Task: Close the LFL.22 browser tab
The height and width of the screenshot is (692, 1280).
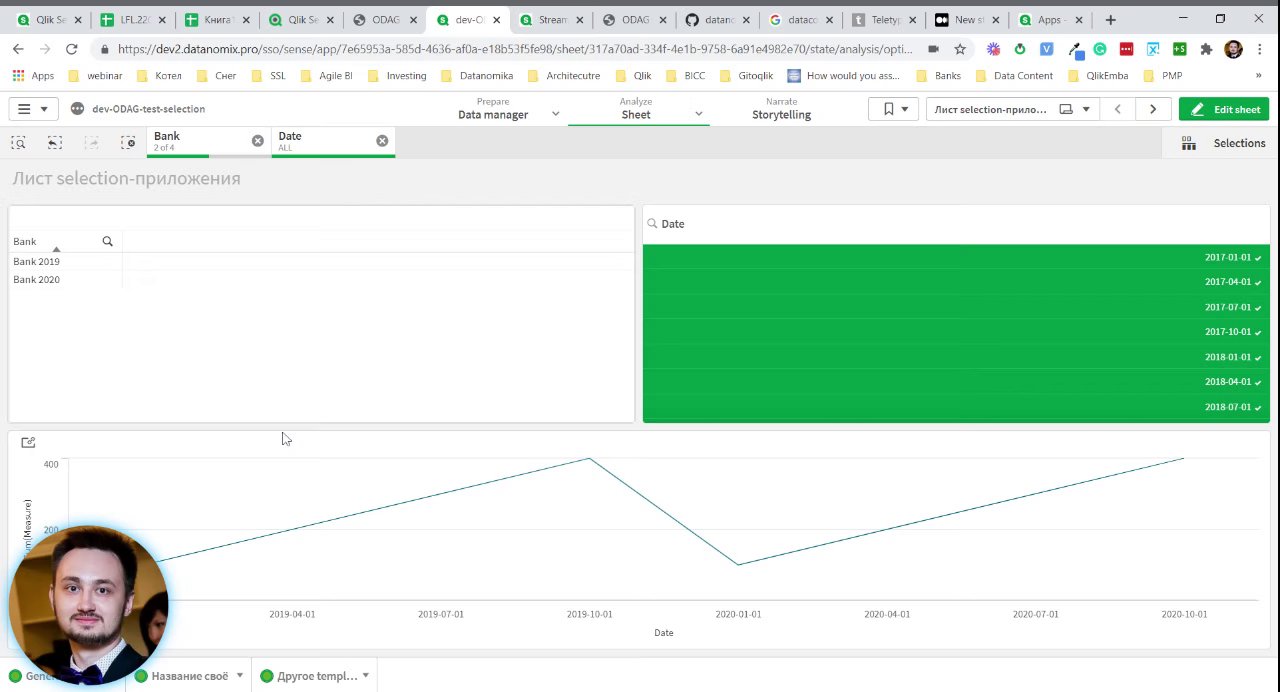Action: coord(161,20)
